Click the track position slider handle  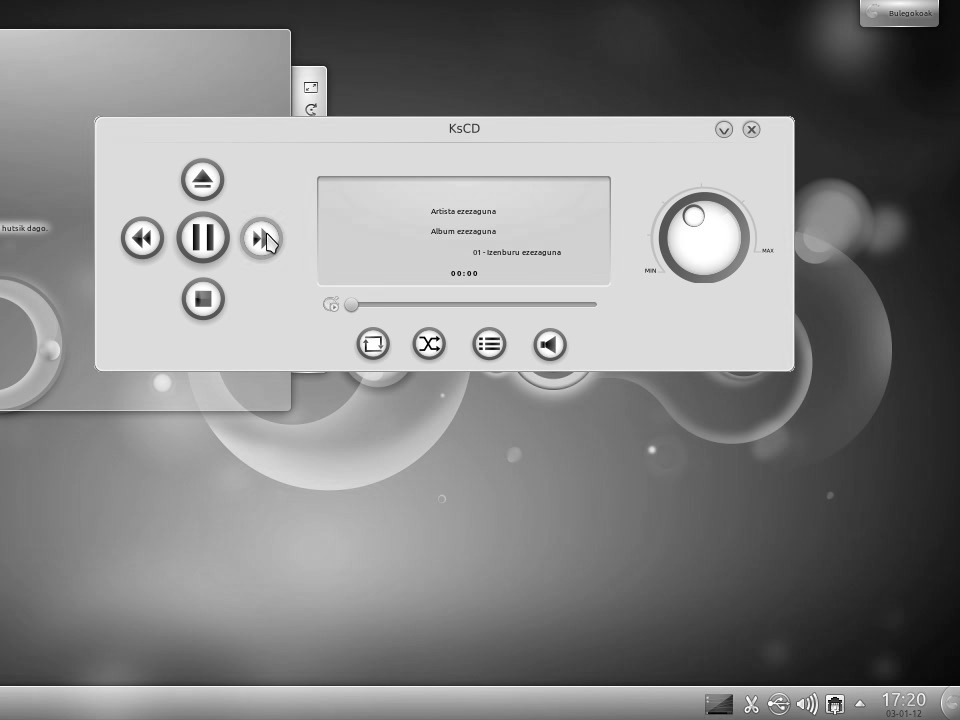(351, 304)
